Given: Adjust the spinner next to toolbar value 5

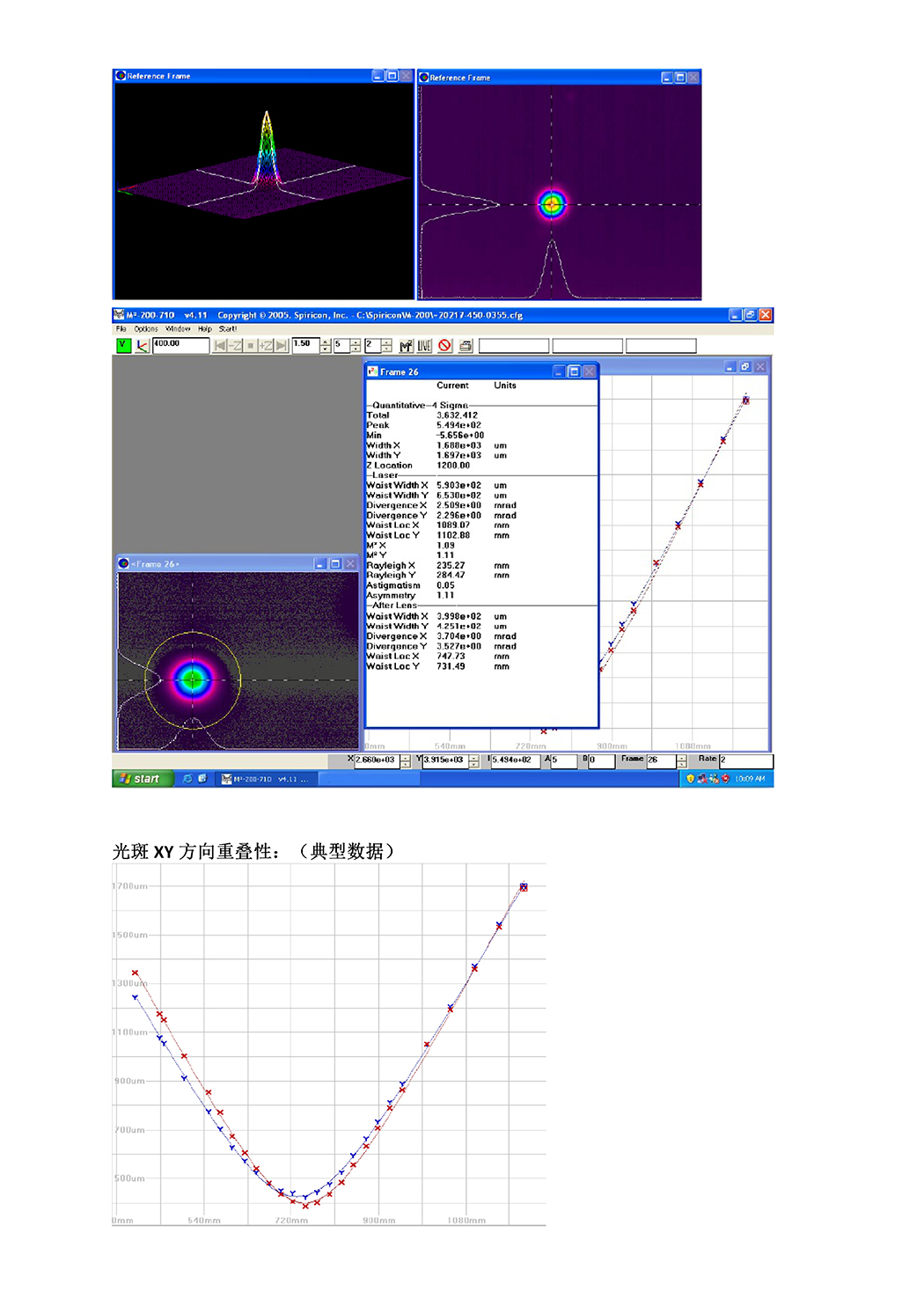Looking at the screenshot, I should tap(356, 346).
